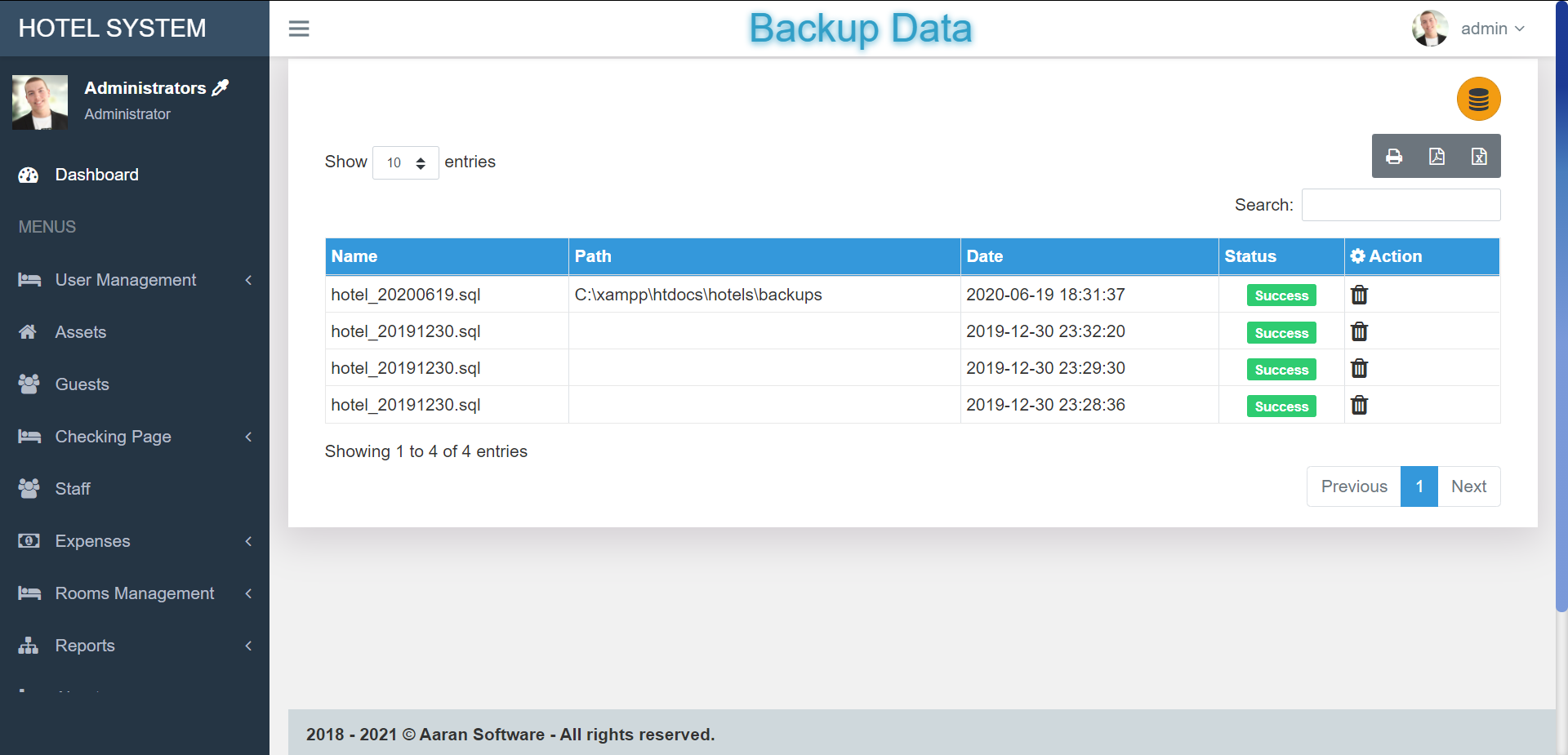The width and height of the screenshot is (1568, 755).
Task: Click the pencil icon beside Administrators
Action: pyautogui.click(x=220, y=87)
